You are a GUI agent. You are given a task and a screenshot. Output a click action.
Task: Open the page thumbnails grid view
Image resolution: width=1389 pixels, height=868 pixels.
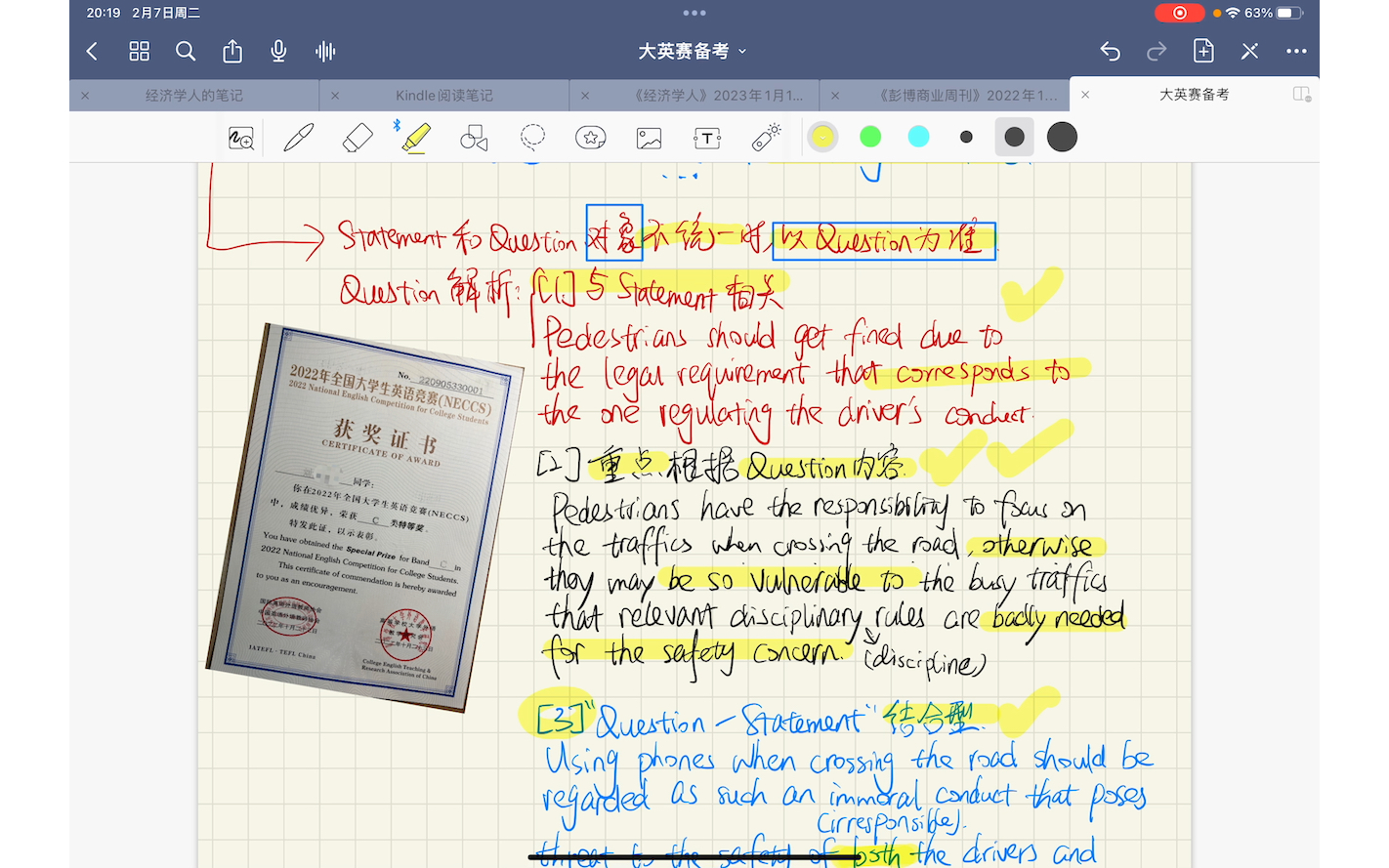click(140, 51)
